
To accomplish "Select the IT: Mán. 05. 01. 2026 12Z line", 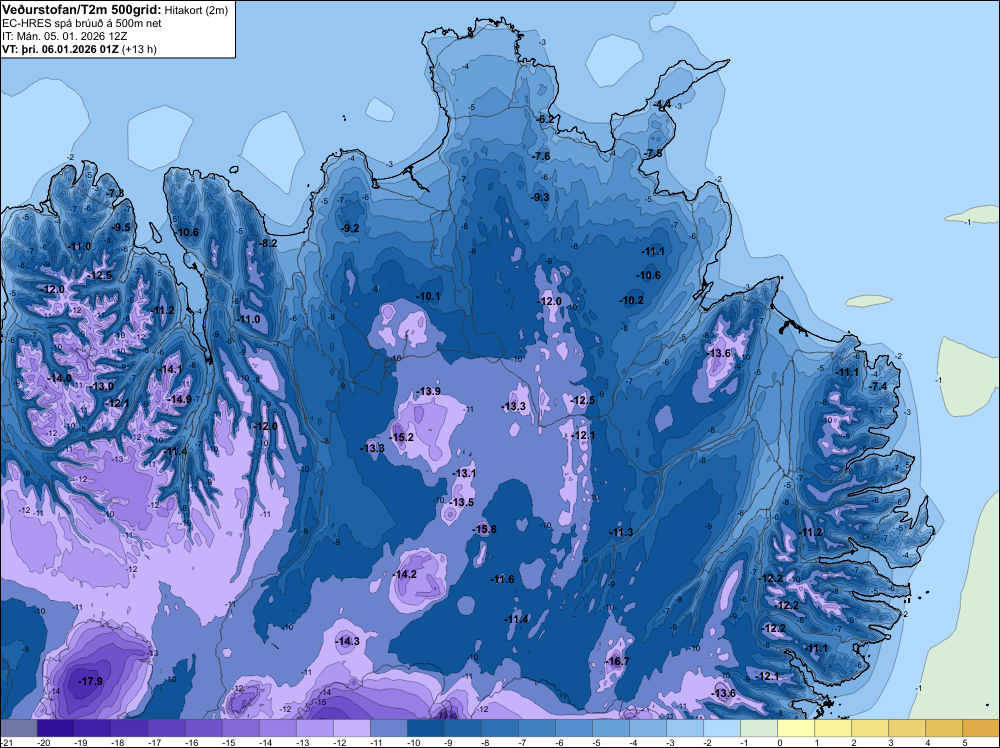I will [x=64, y=36].
